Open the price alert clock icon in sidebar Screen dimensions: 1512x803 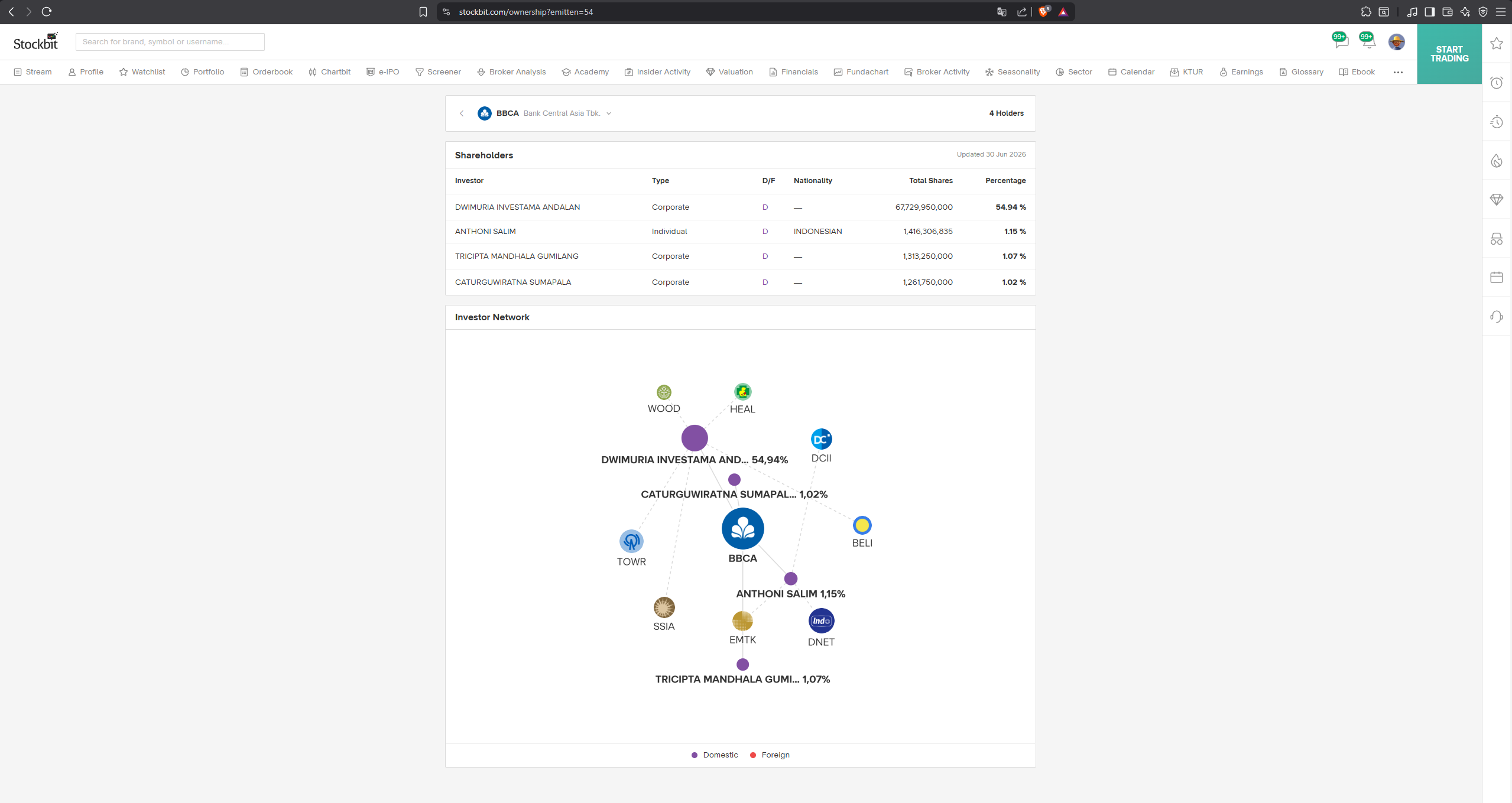[x=1497, y=83]
